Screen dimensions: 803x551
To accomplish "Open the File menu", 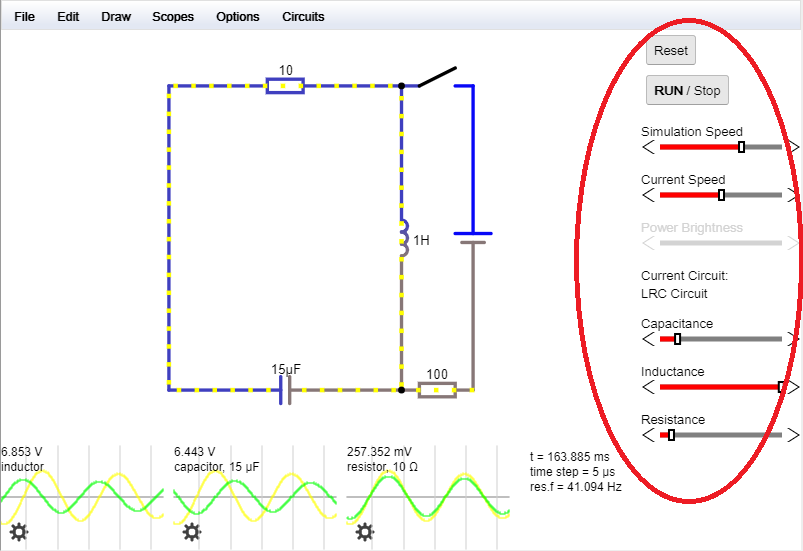I will click(x=24, y=17).
